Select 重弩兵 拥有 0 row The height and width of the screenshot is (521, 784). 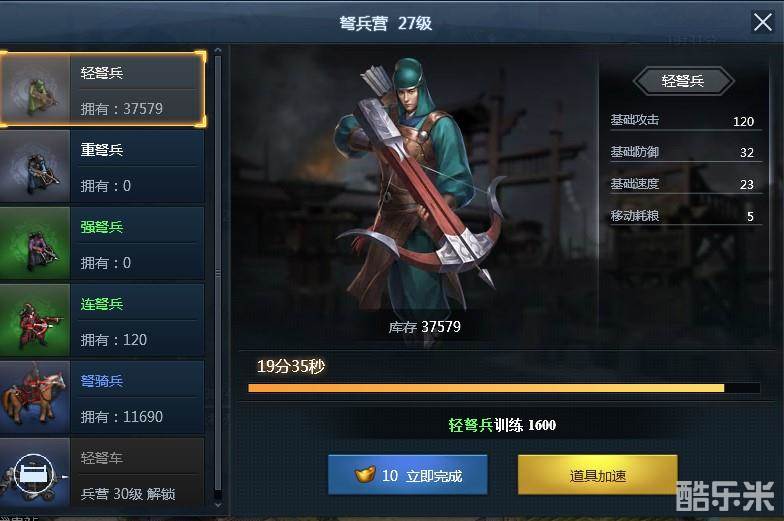click(x=102, y=166)
